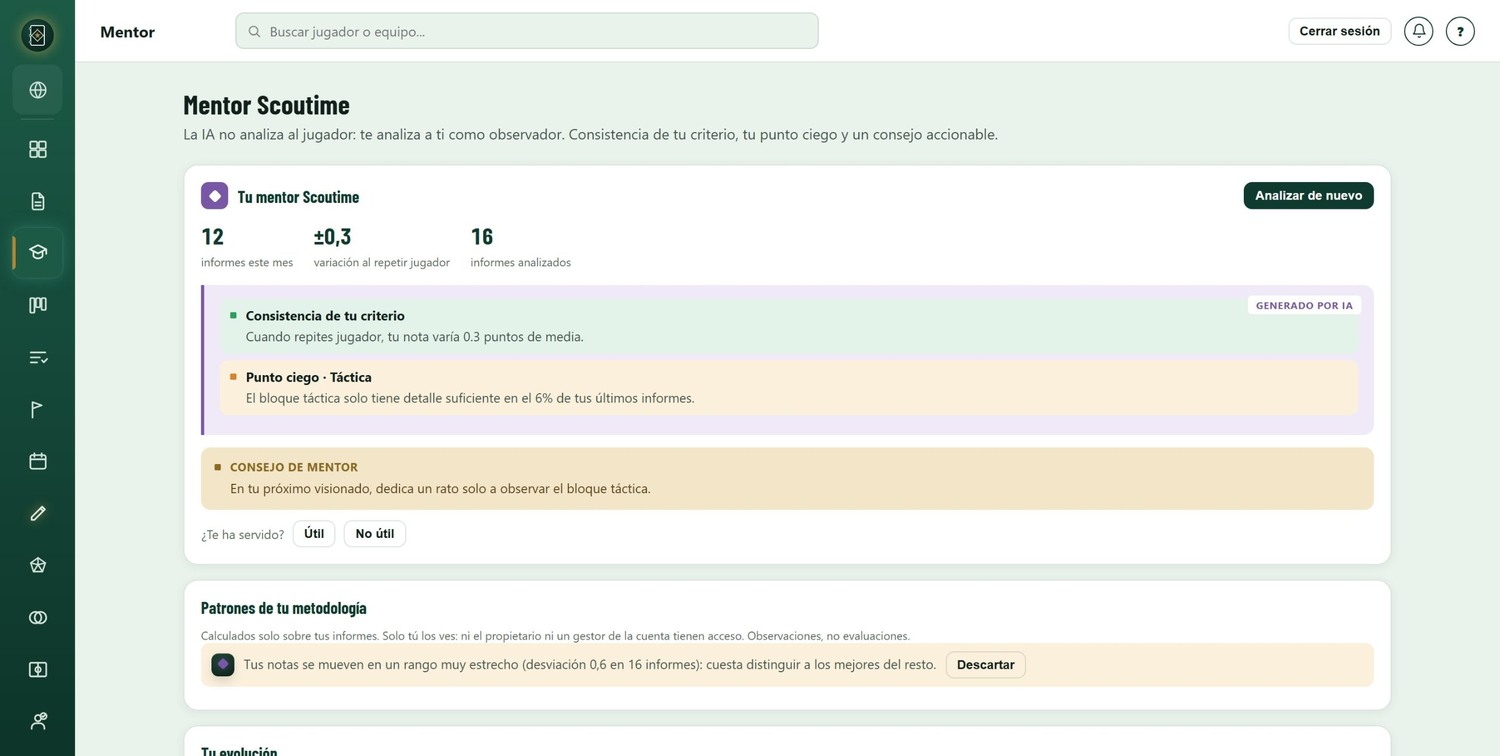
Task: Click the Analizar de nuevo button
Action: click(1308, 196)
